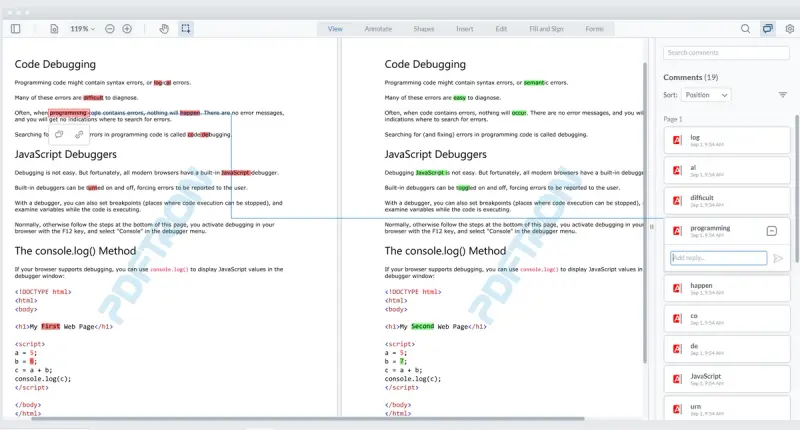Image resolution: width=800 pixels, height=430 pixels.
Task: Click the zoom out minus icon
Action: tap(110, 29)
